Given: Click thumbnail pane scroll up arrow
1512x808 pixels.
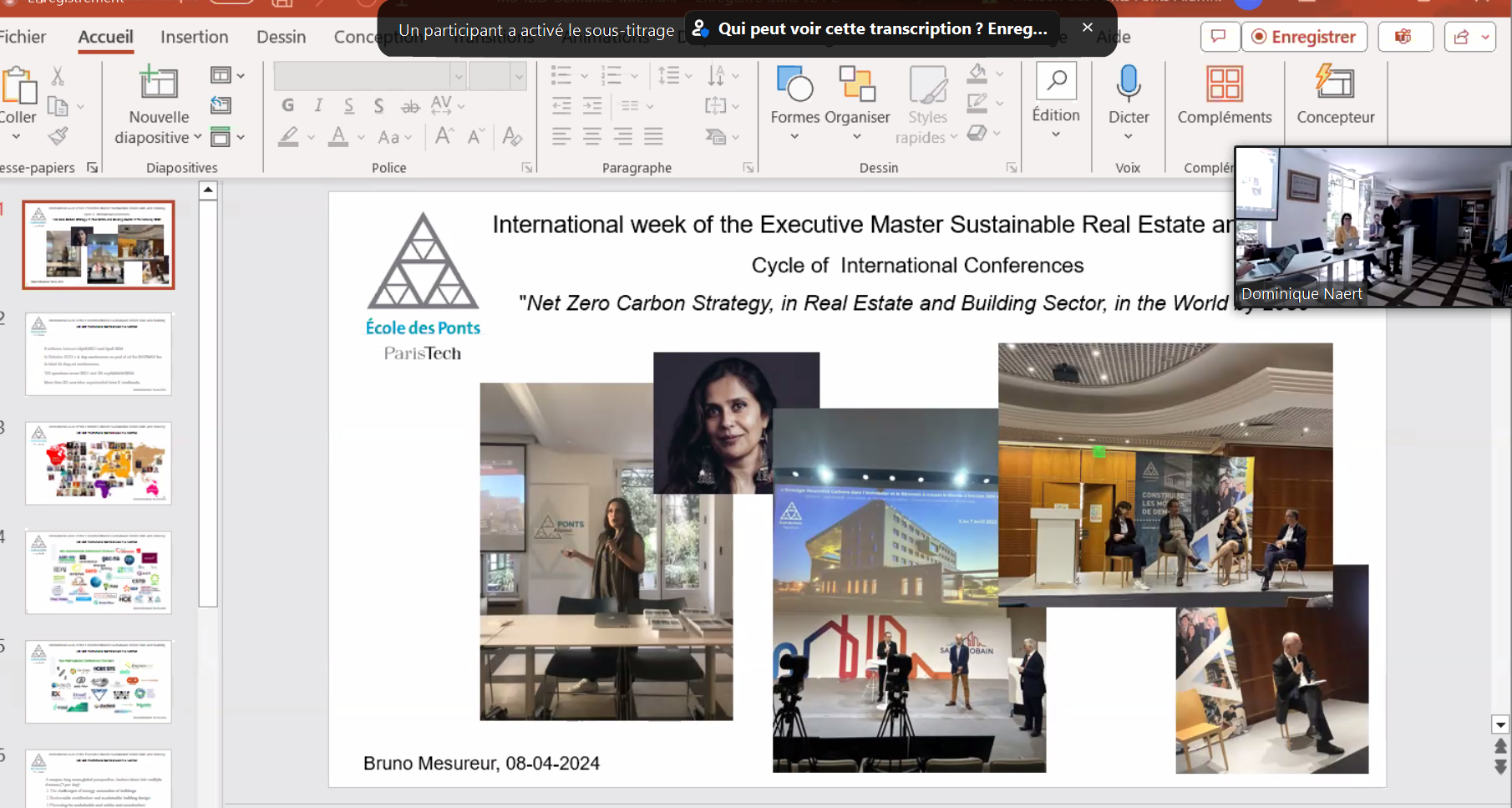Looking at the screenshot, I should (x=208, y=191).
